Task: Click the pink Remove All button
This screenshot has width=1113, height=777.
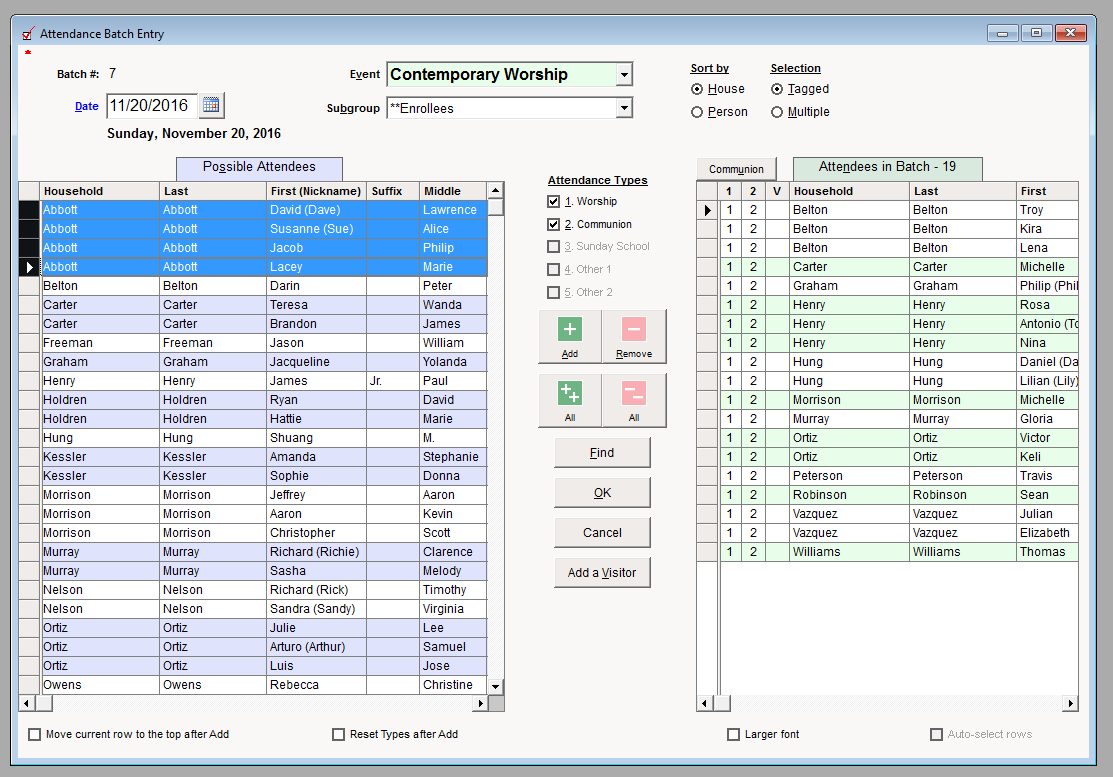Action: coord(634,400)
